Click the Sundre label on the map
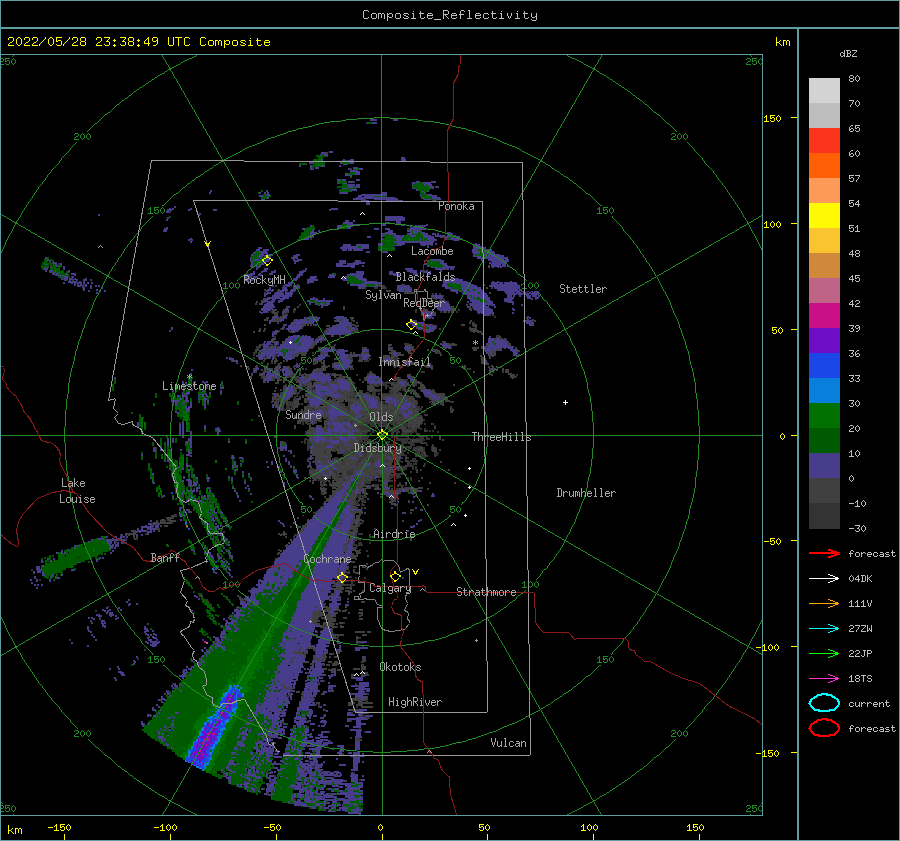Viewport: 900px width, 841px height. pos(304,415)
